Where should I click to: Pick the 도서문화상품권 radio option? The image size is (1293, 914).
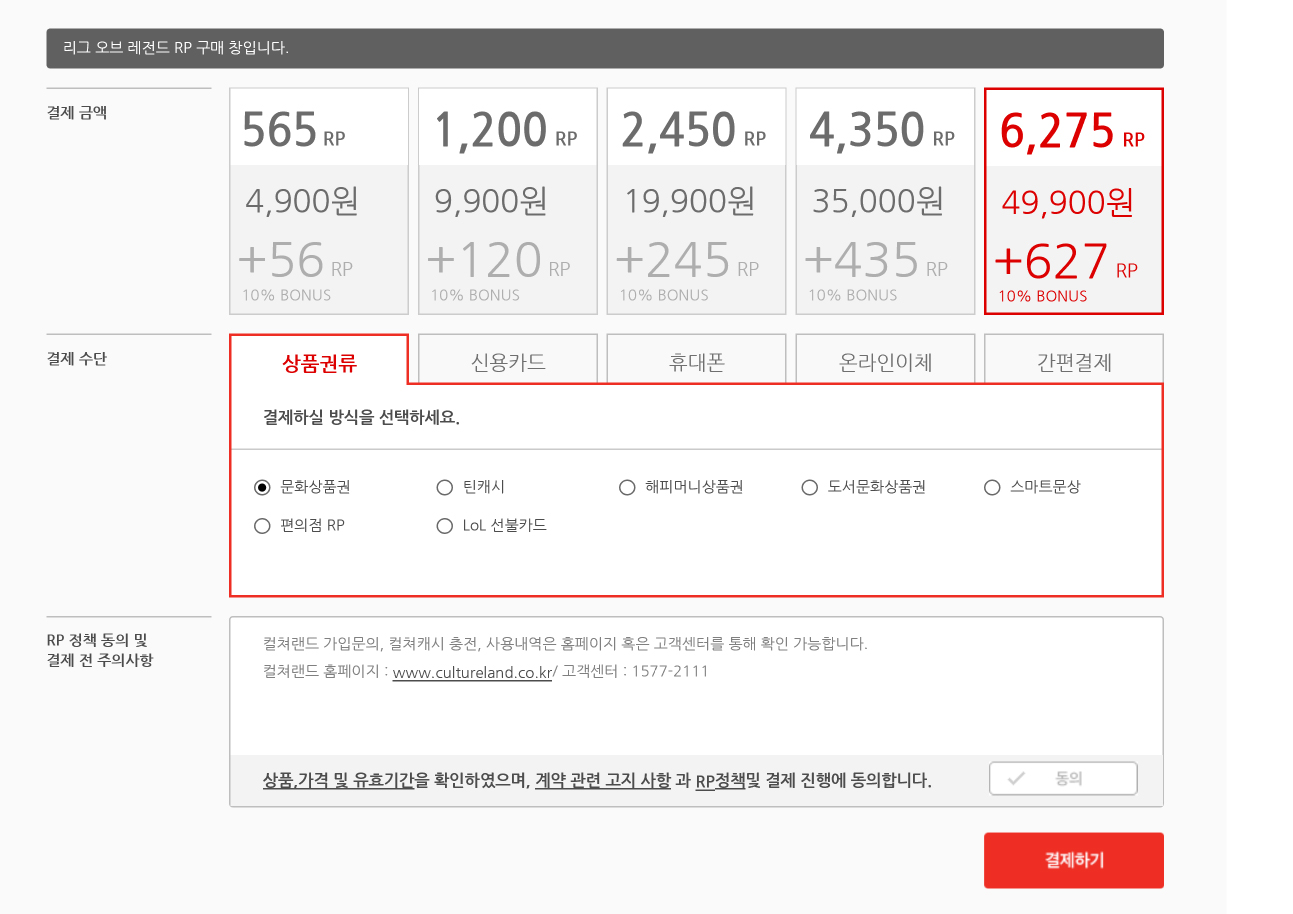[810, 488]
